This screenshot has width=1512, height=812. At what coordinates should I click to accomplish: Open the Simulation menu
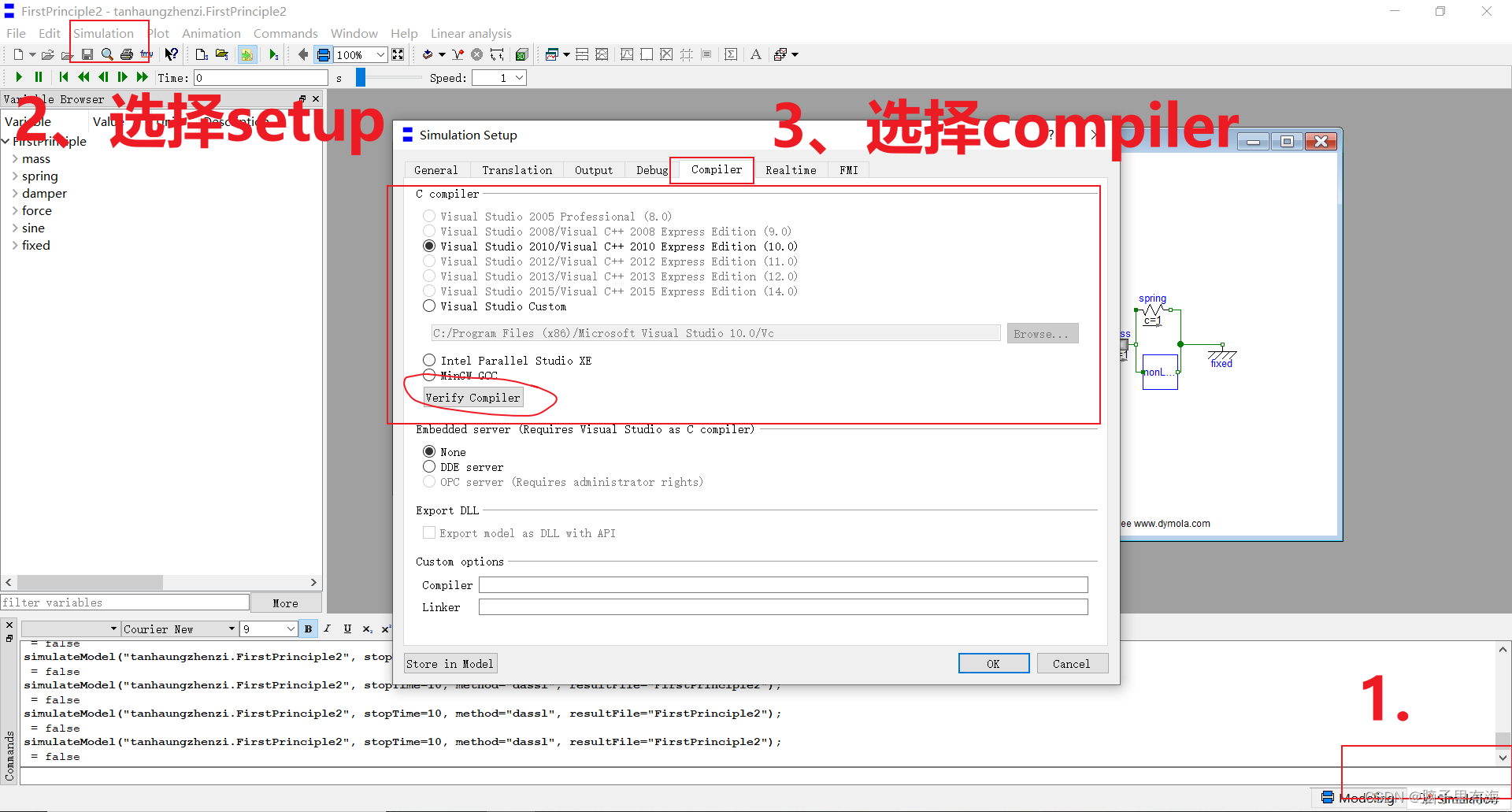point(103,33)
